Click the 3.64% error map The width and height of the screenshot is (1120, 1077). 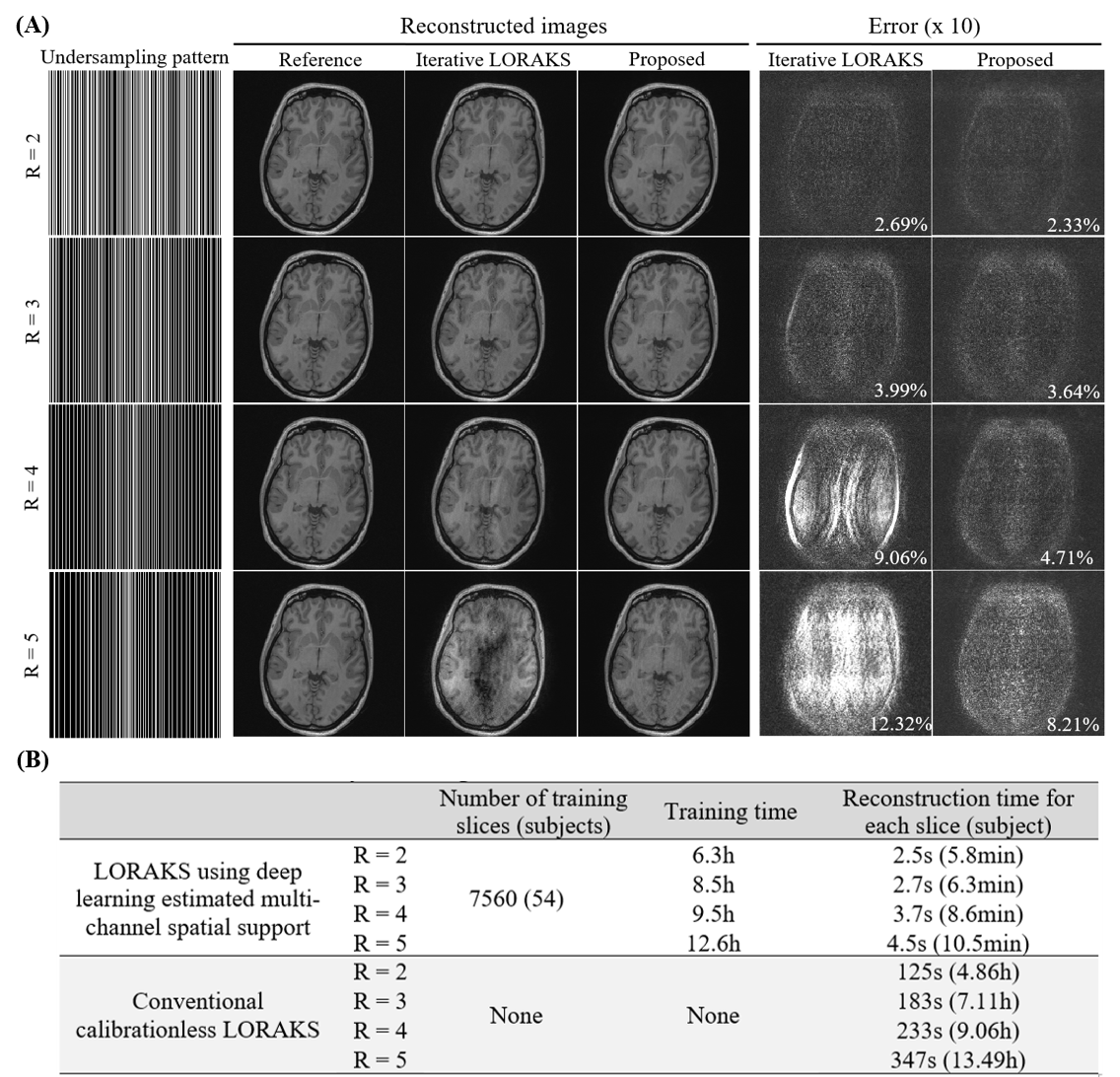[1017, 320]
